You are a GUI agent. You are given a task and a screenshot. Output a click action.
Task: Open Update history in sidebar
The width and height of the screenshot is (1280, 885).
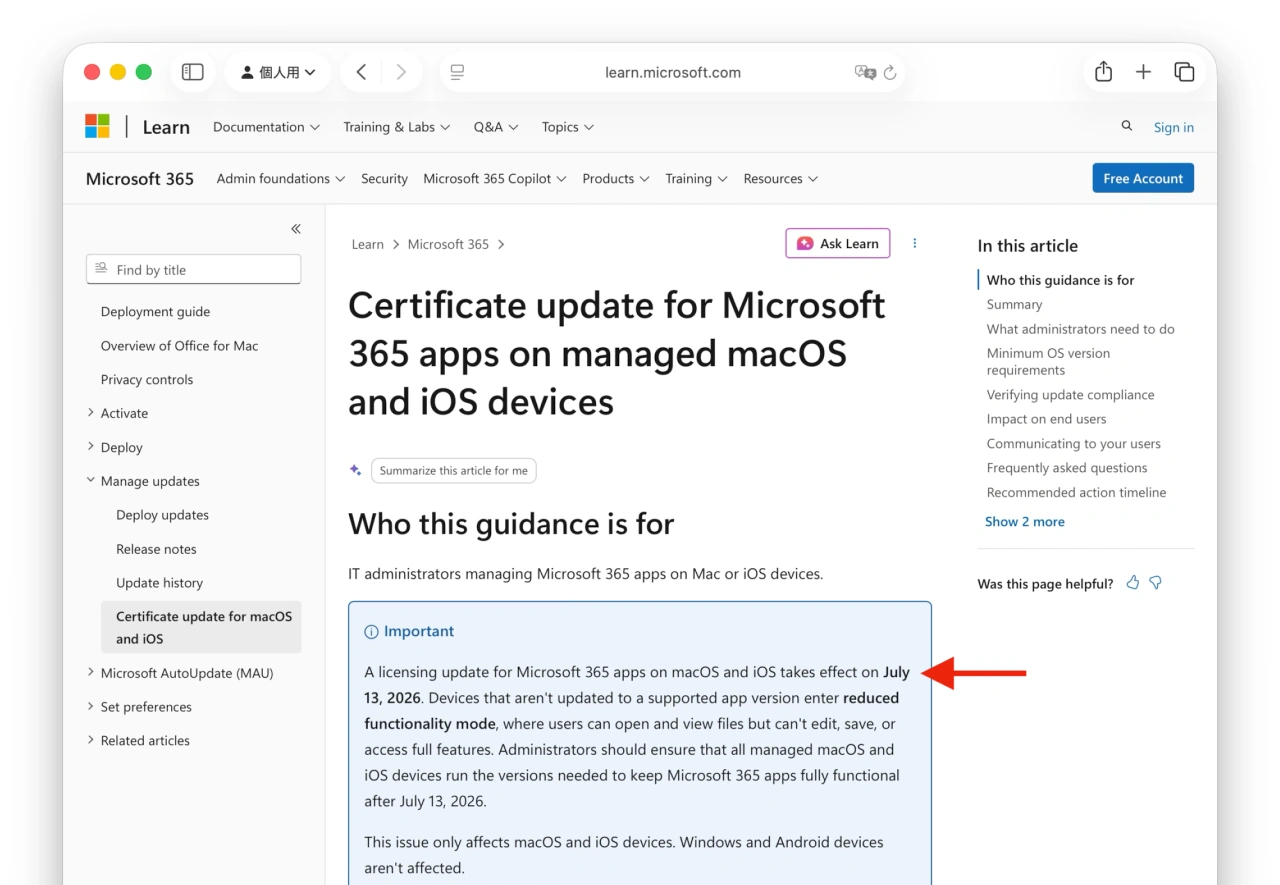159,583
